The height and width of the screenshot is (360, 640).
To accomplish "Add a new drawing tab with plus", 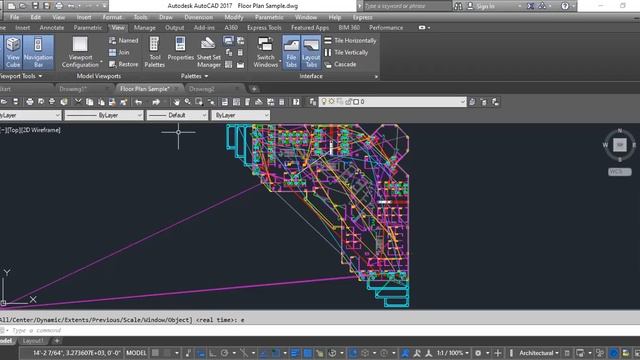I will point(254,89).
